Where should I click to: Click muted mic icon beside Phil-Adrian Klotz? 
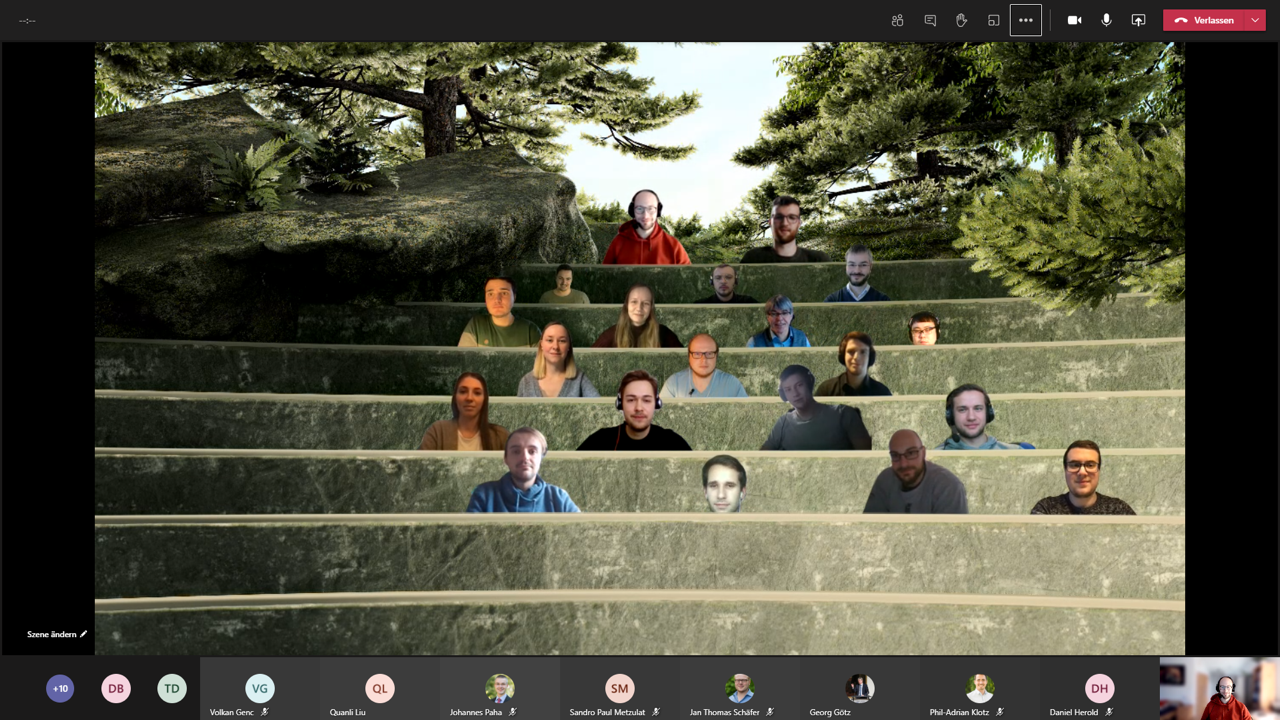click(1000, 712)
